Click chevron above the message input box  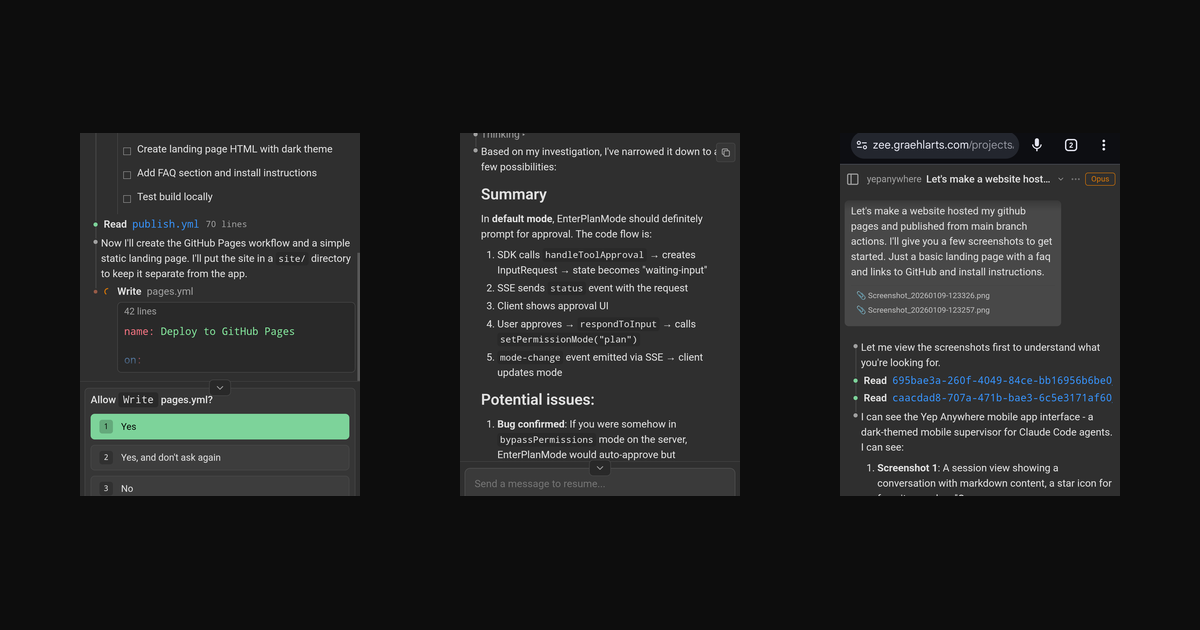600,468
